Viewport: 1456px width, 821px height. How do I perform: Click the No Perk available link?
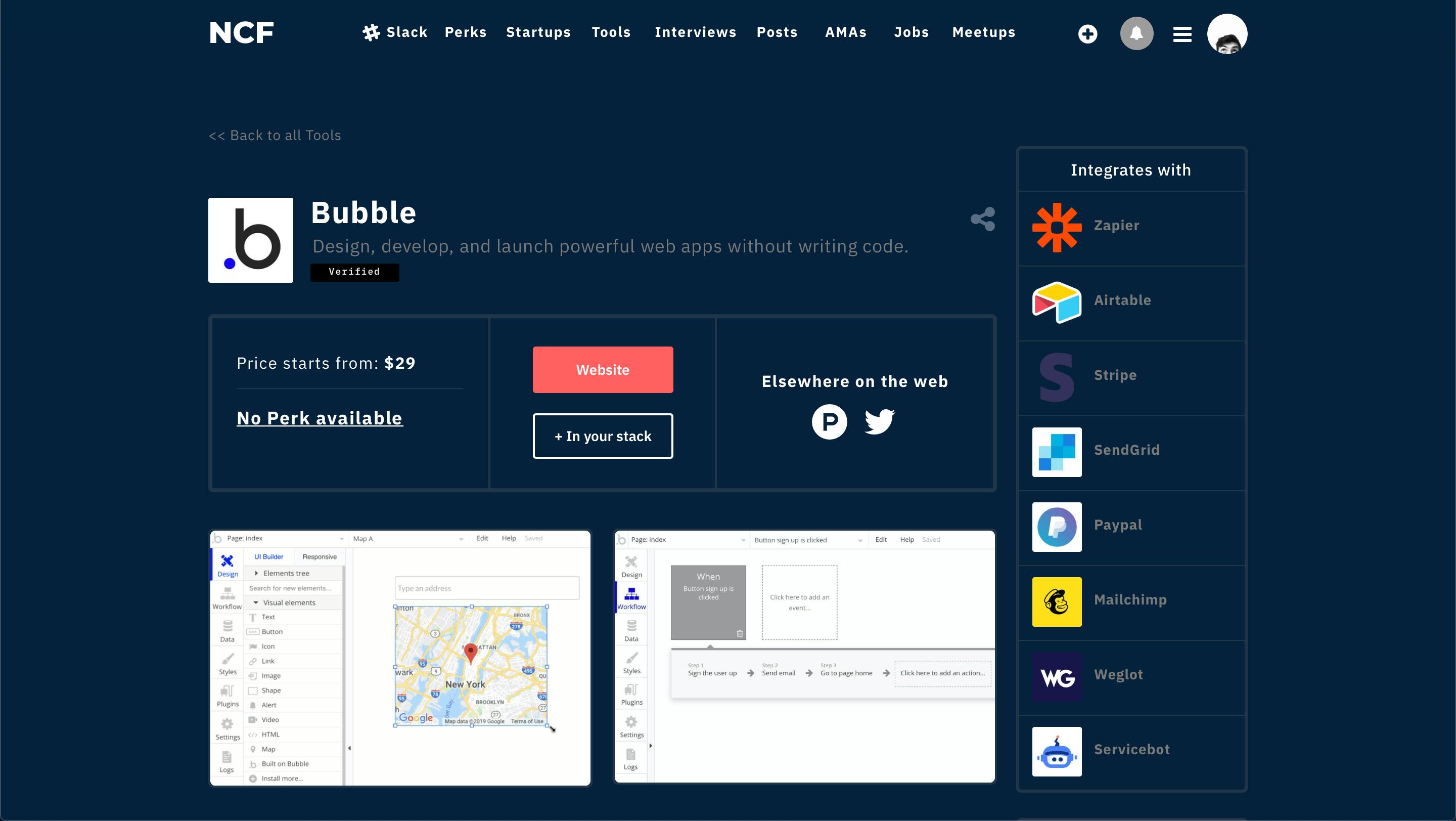pyautogui.click(x=320, y=418)
